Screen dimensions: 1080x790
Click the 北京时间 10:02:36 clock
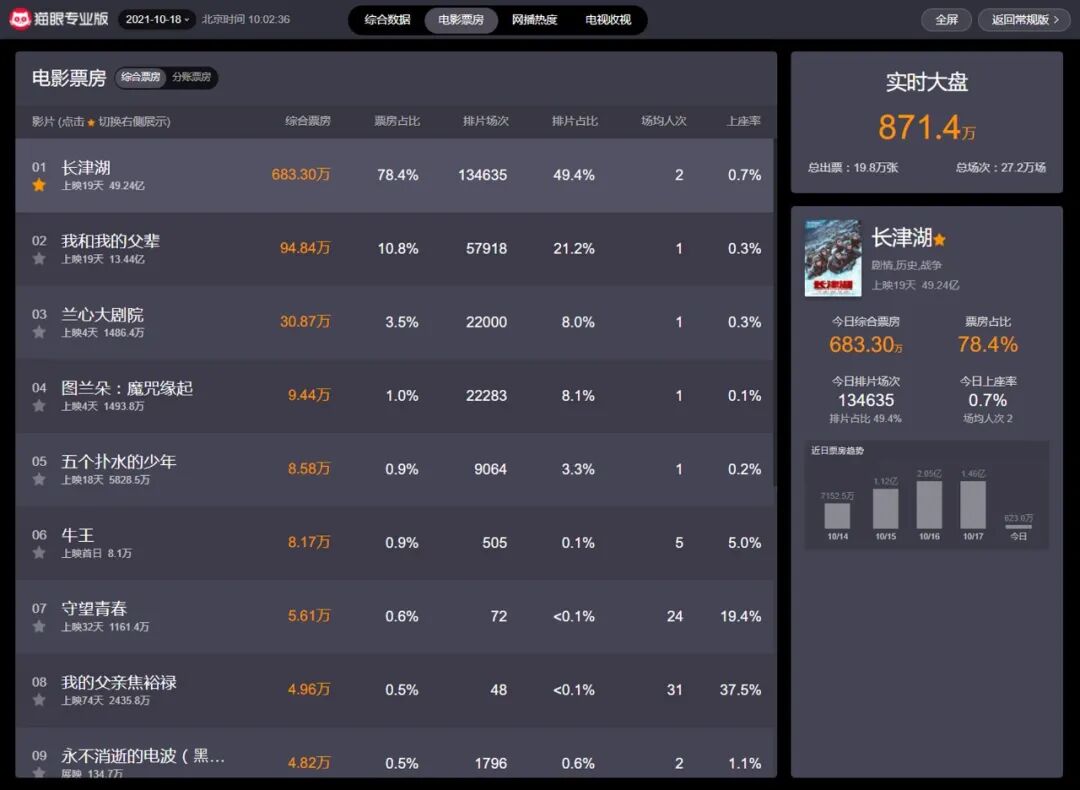point(246,19)
